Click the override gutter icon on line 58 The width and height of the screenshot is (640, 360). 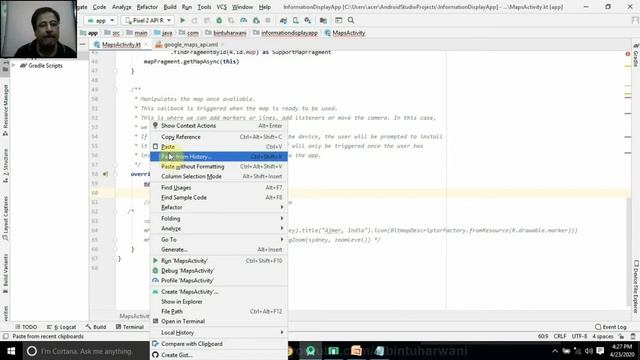coord(105,174)
